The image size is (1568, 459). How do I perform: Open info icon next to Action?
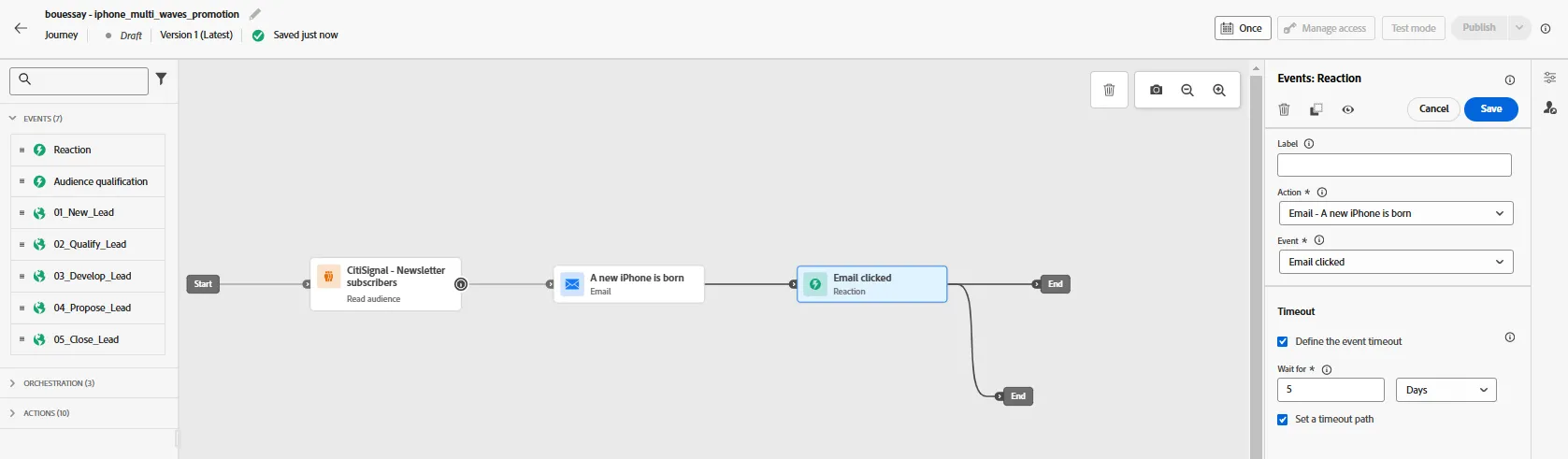coord(1322,193)
